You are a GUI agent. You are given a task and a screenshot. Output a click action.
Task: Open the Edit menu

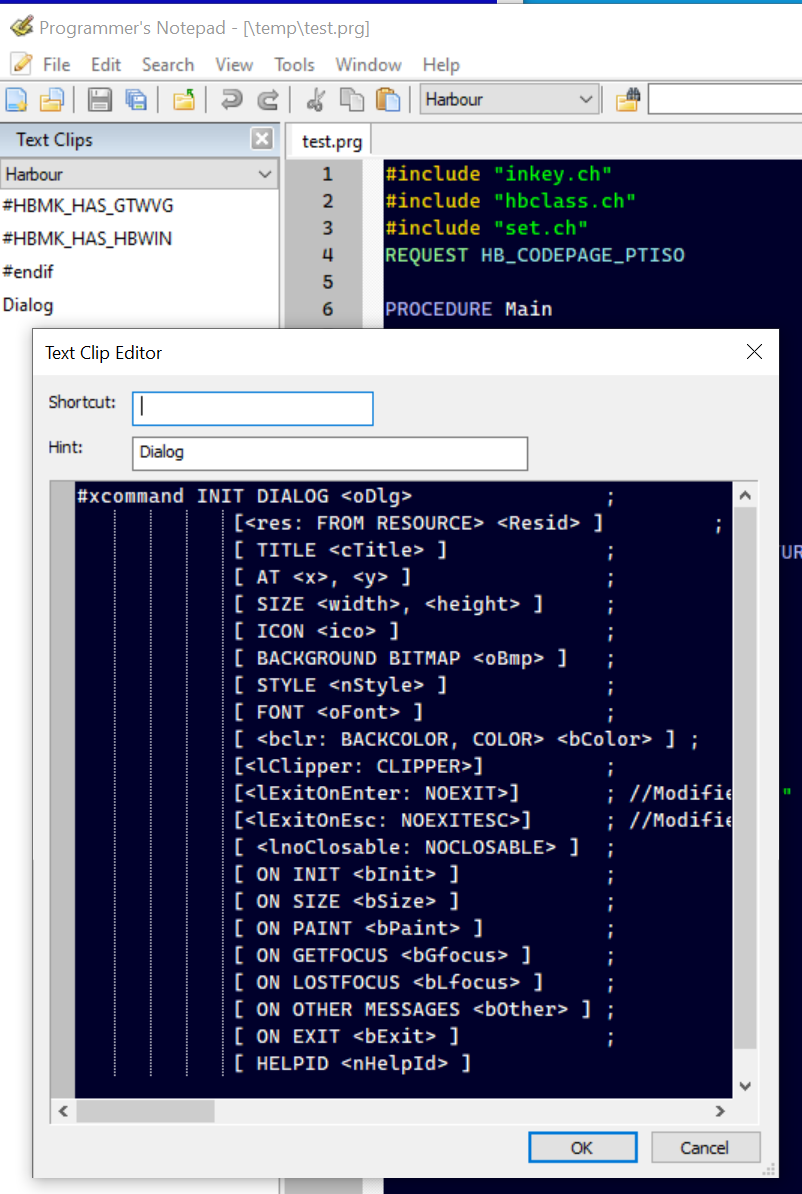(x=106, y=65)
